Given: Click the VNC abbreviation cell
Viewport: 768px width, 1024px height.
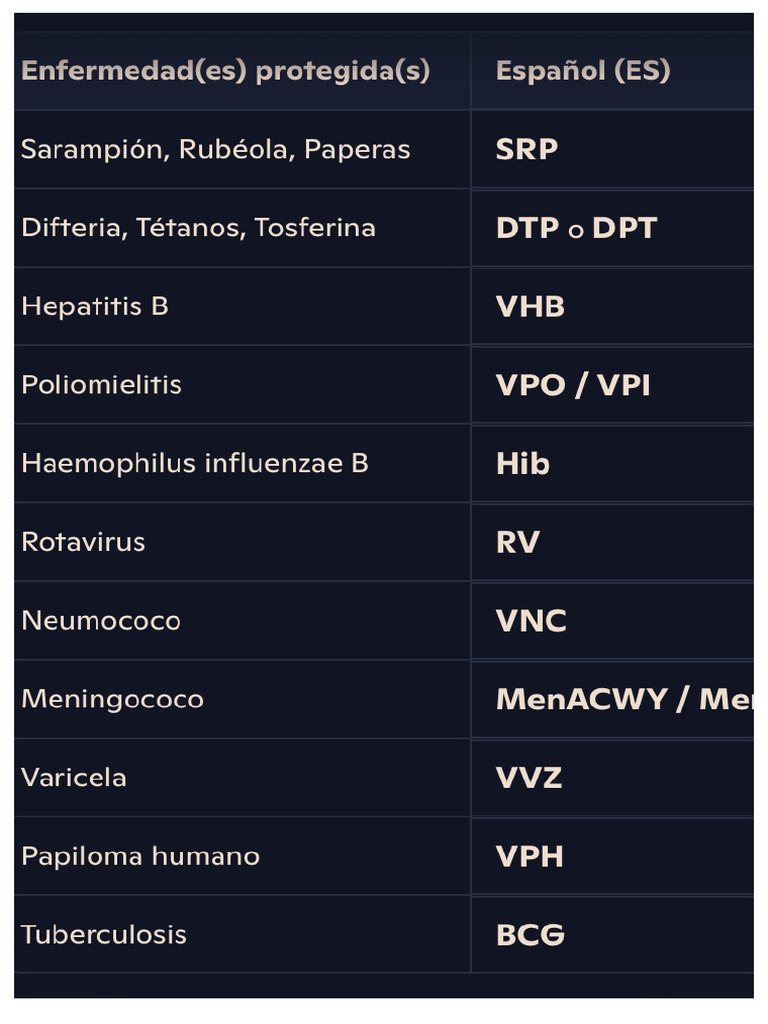Looking at the screenshot, I should pyautogui.click(x=531, y=621).
